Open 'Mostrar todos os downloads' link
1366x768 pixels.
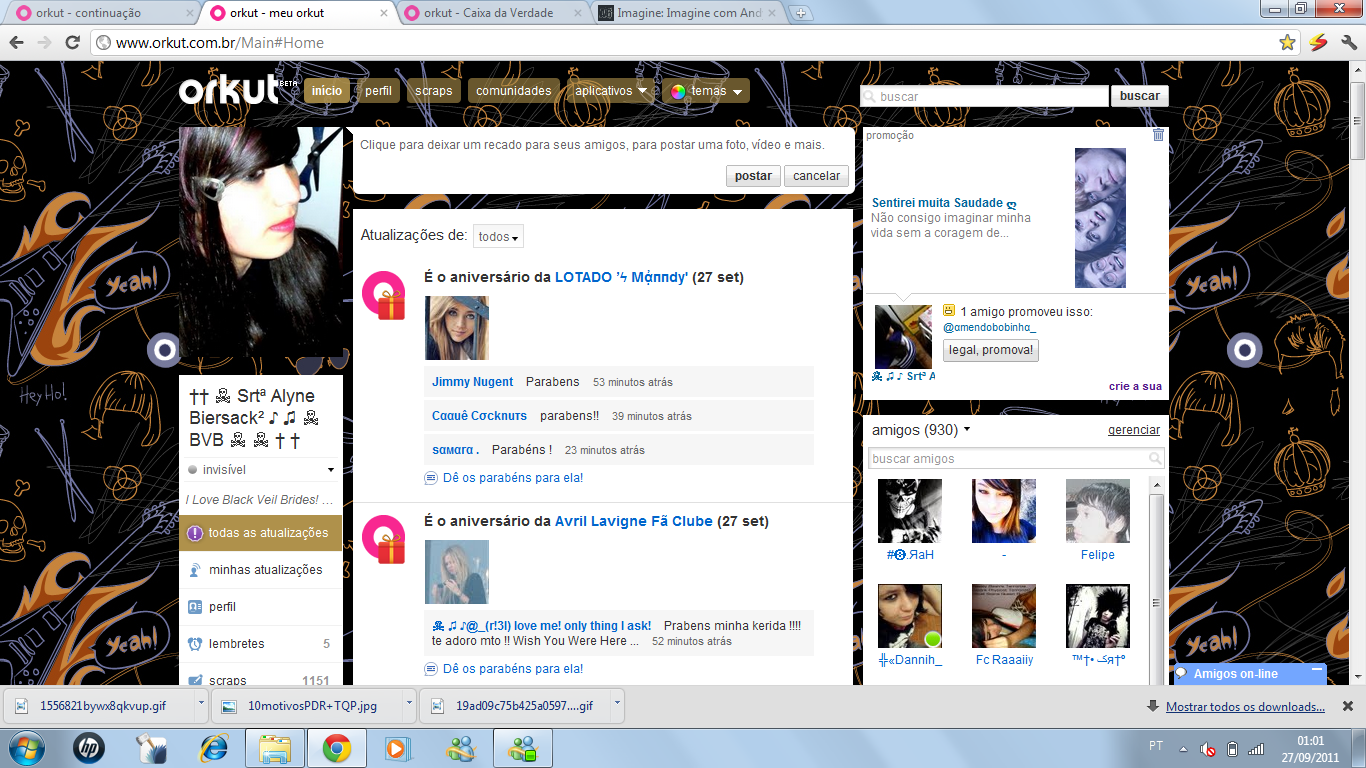1245,707
